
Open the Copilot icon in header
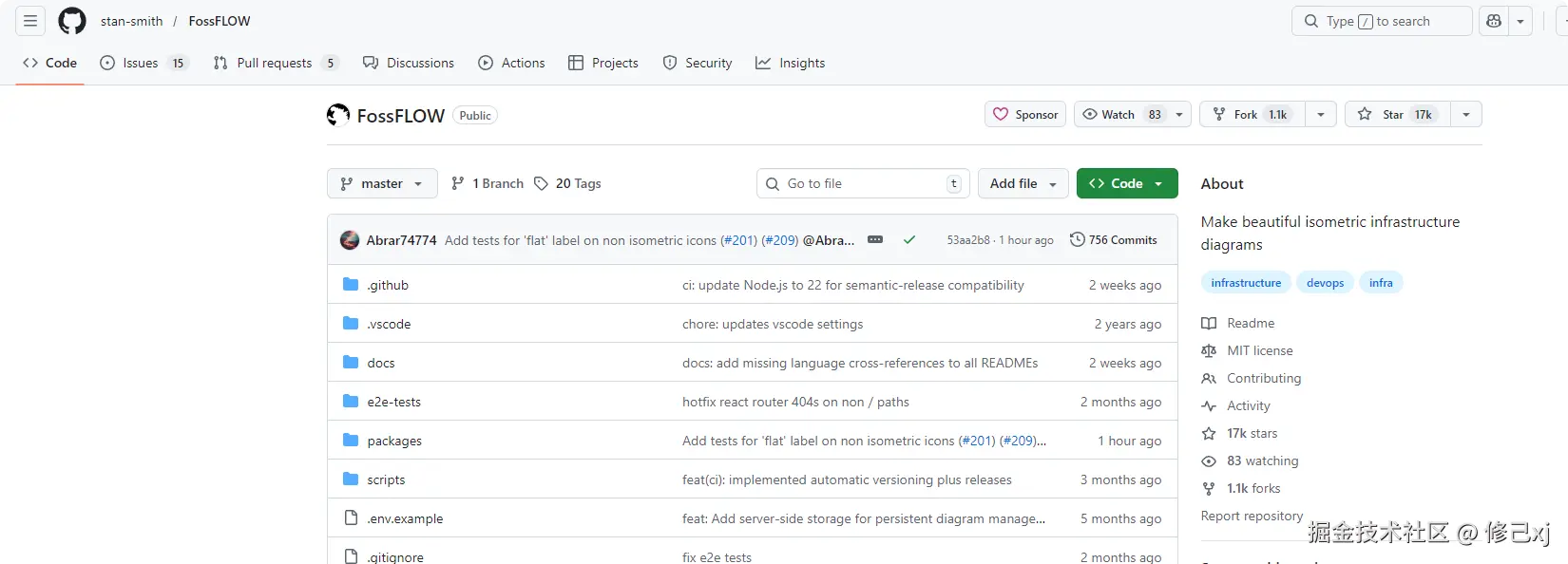tap(1494, 21)
